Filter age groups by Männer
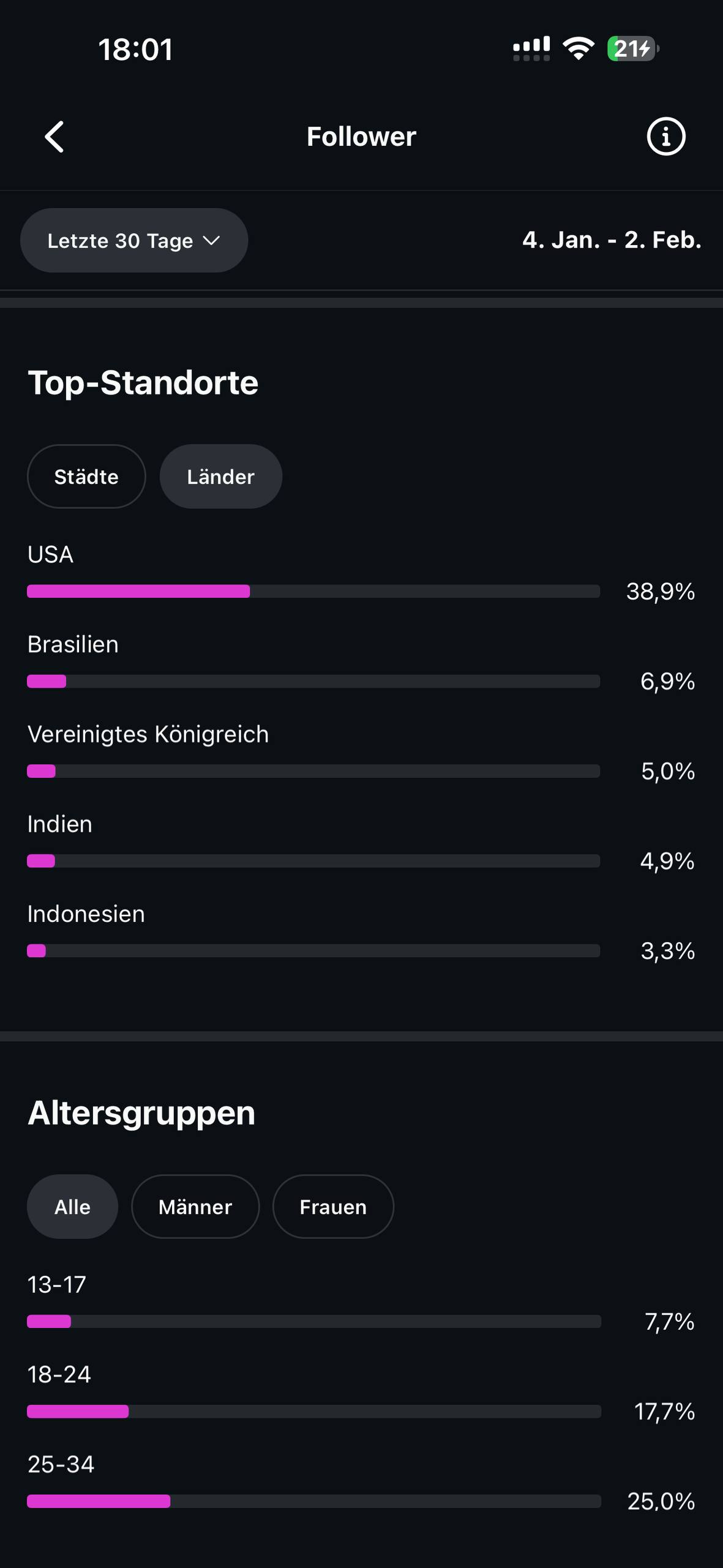 coord(195,1207)
